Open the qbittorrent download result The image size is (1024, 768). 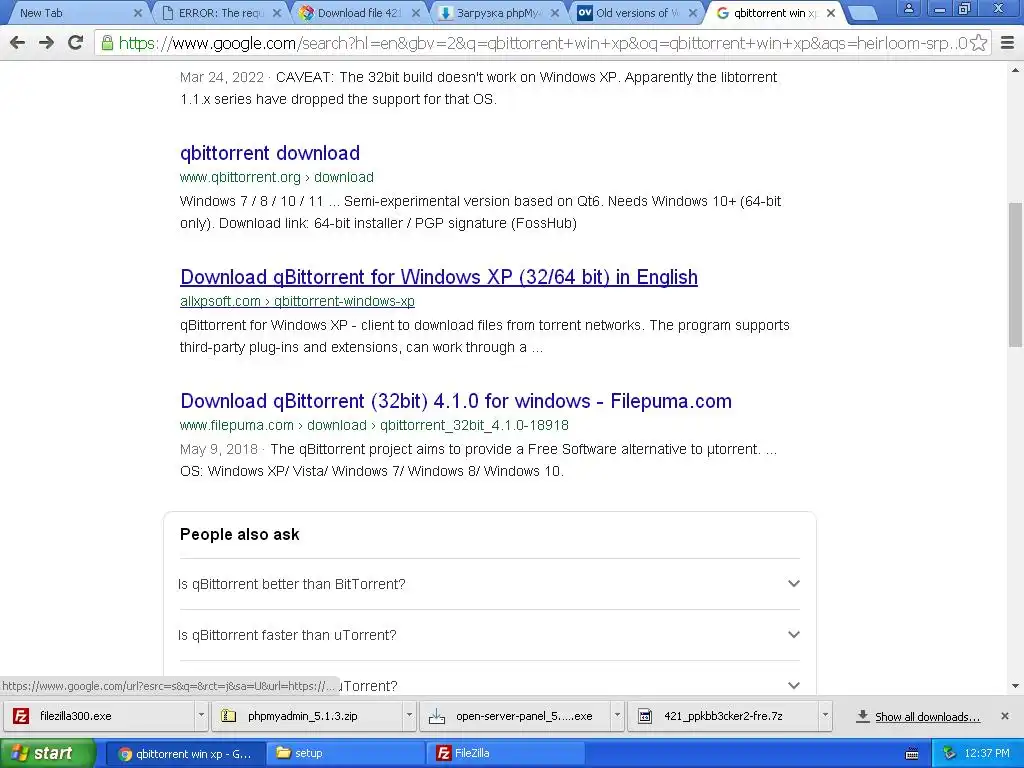(x=270, y=153)
